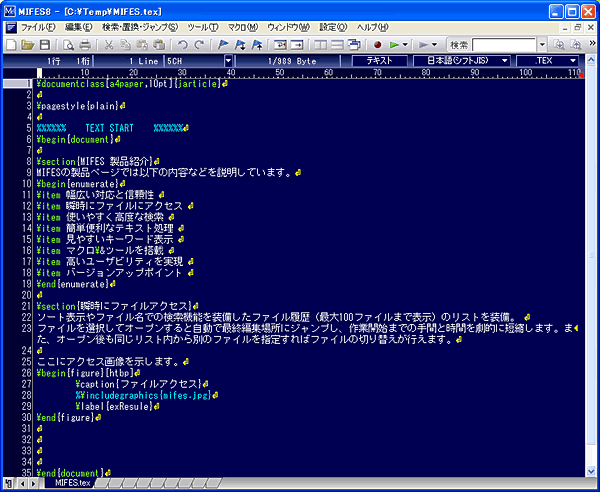Screen dimensions: 600x492
Task: Click the first blue flag bookmark icon
Action: tap(223, 45)
